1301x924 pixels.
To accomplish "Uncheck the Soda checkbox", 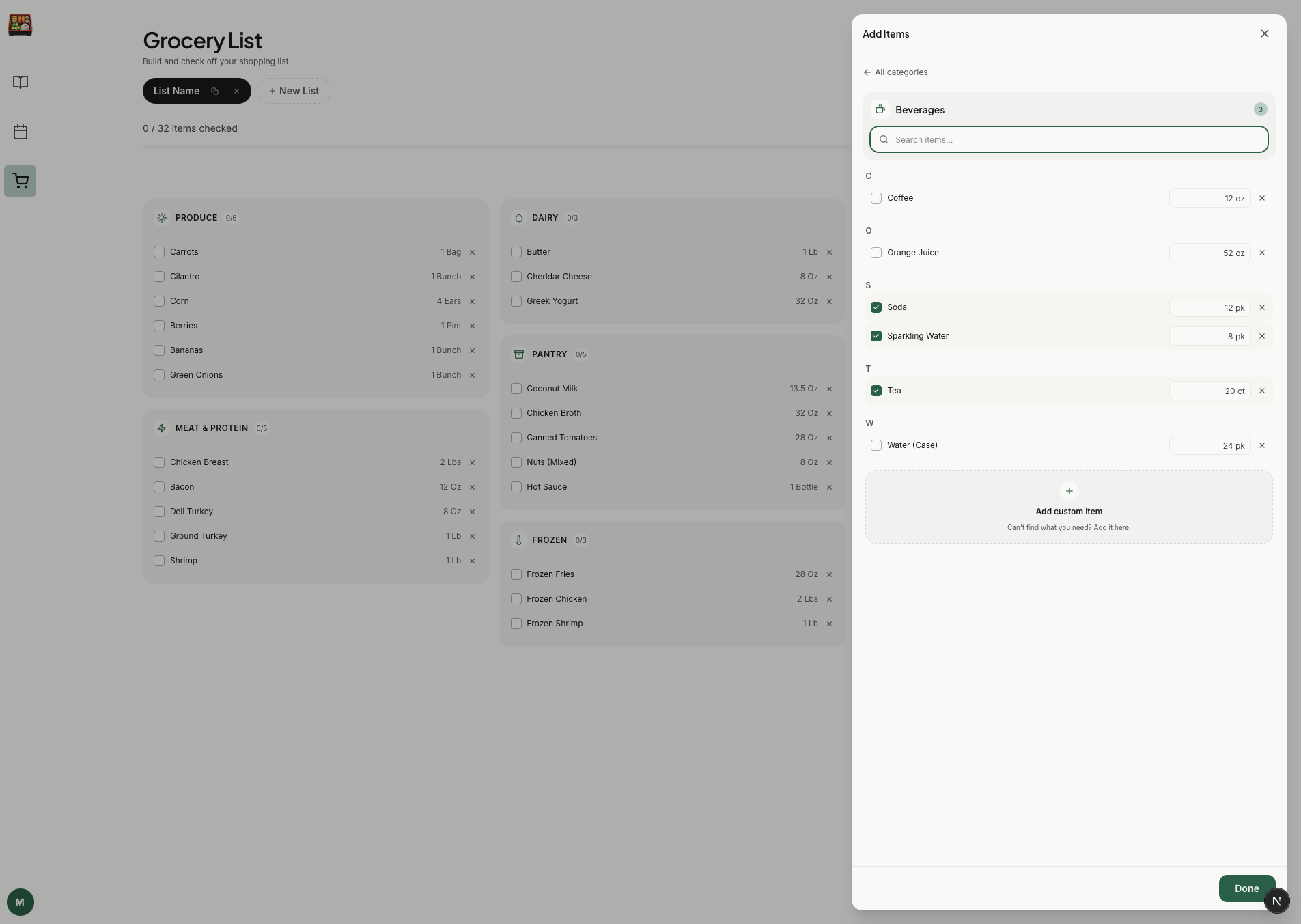I will click(x=876, y=307).
